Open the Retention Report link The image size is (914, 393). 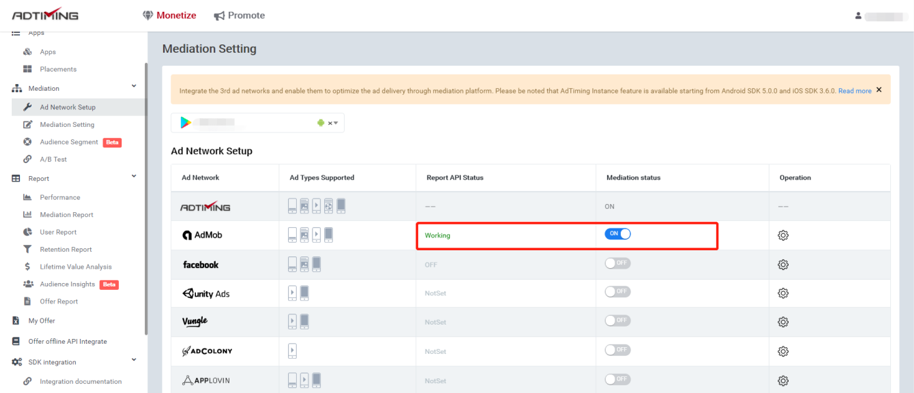click(x=66, y=249)
